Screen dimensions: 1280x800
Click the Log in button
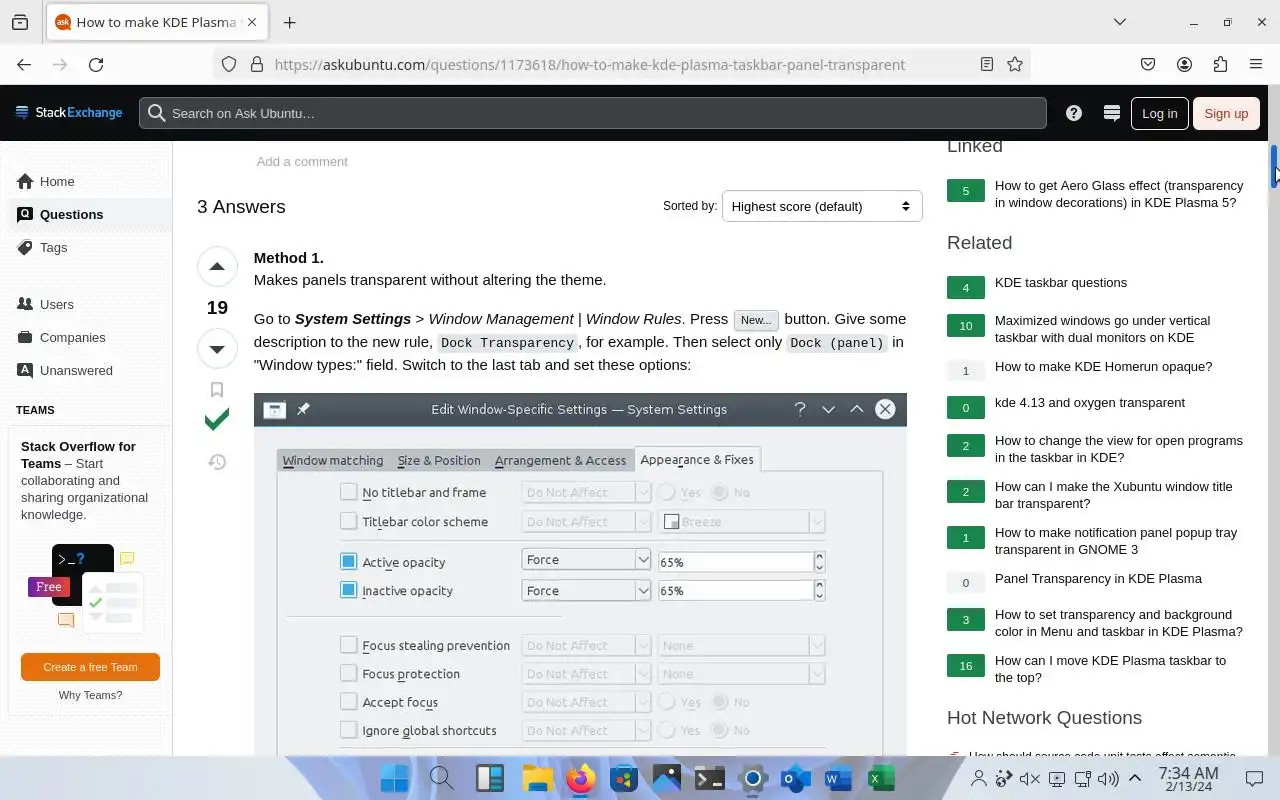pyautogui.click(x=1160, y=113)
